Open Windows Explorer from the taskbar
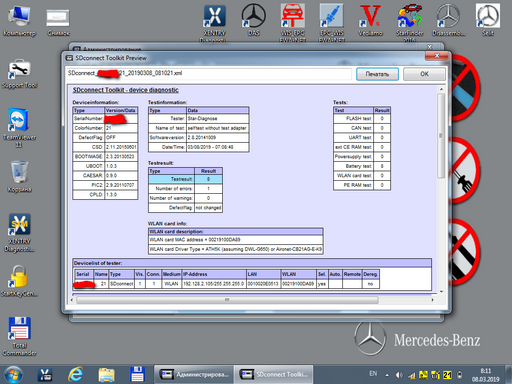Screen dimensions: 512x384 (x=106, y=375)
